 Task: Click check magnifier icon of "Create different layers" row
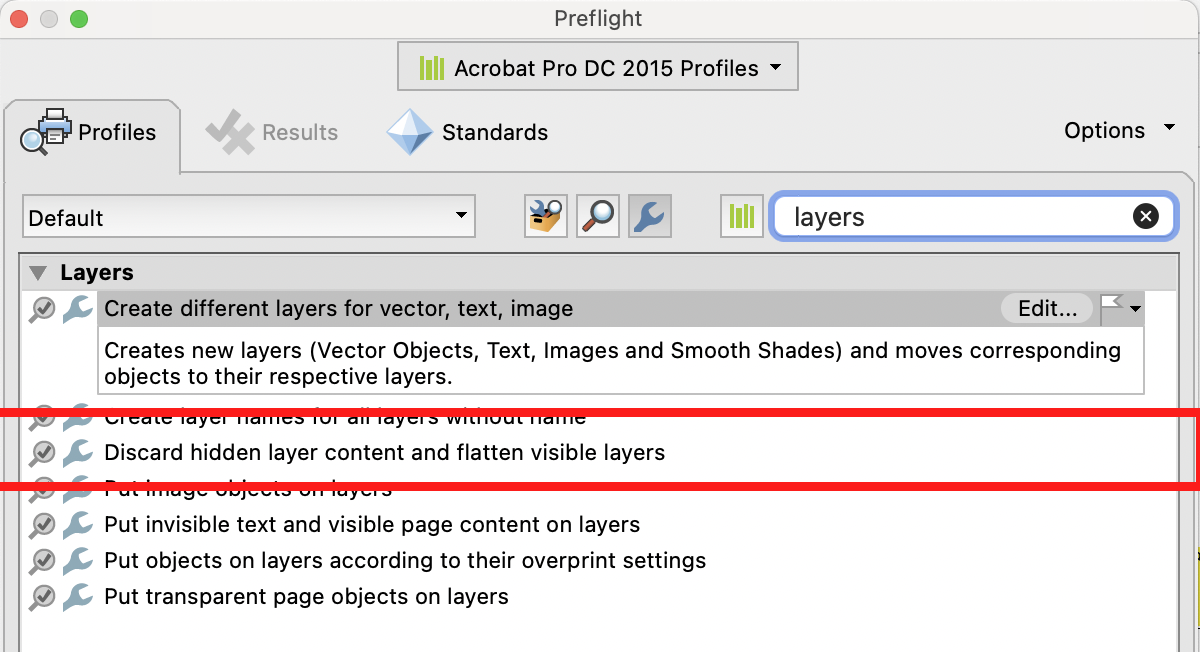[41, 309]
